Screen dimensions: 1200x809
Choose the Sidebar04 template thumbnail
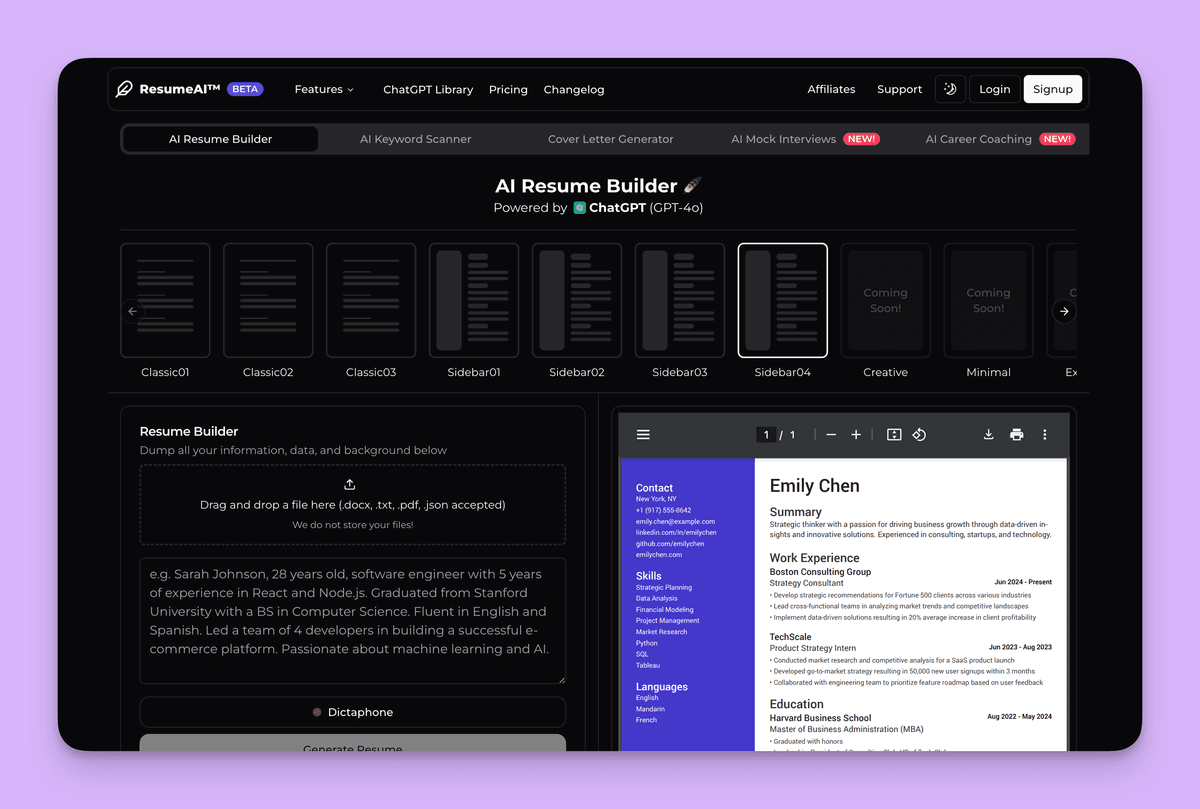(x=783, y=300)
